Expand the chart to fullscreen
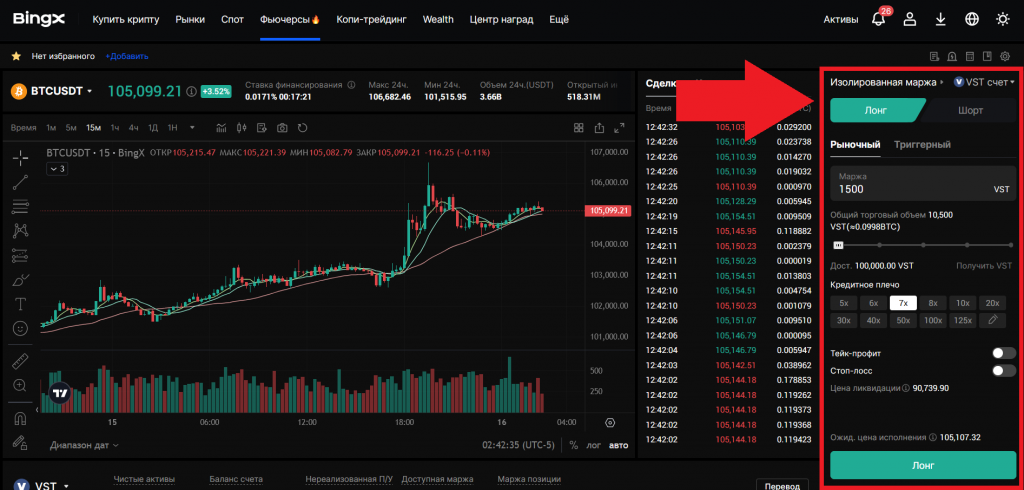The height and width of the screenshot is (490, 1024). coord(619,127)
